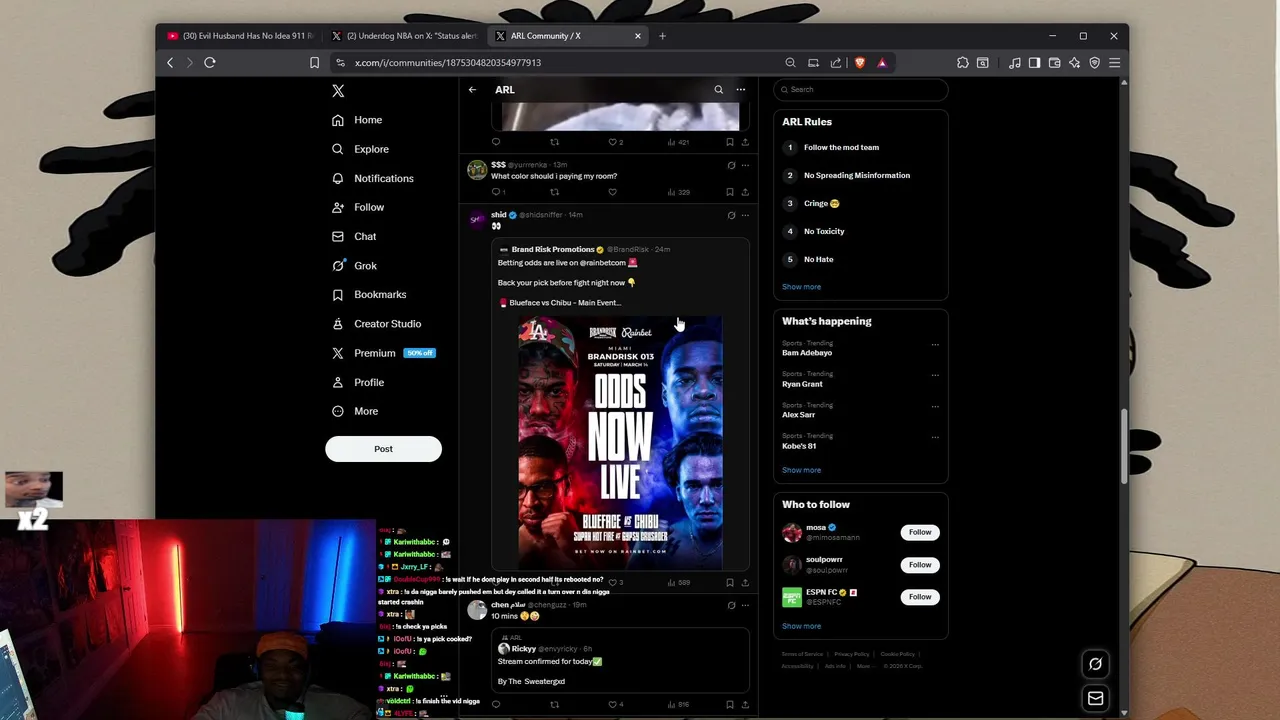1280x720 pixels.
Task: Open a new browser tab
Action: tap(662, 36)
